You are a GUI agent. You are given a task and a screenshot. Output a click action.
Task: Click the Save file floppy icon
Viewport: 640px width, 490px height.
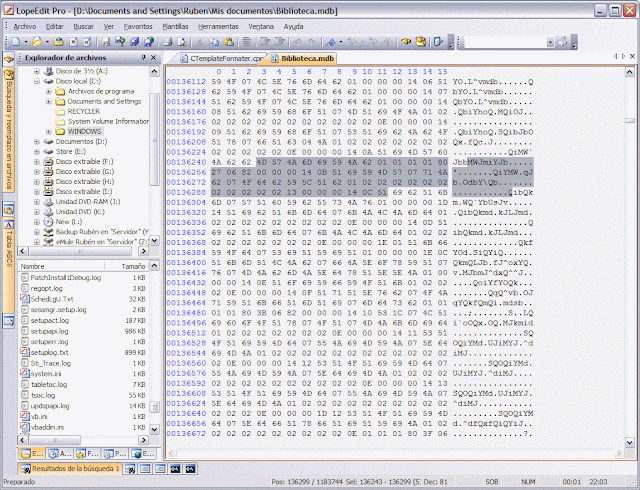click(x=106, y=42)
